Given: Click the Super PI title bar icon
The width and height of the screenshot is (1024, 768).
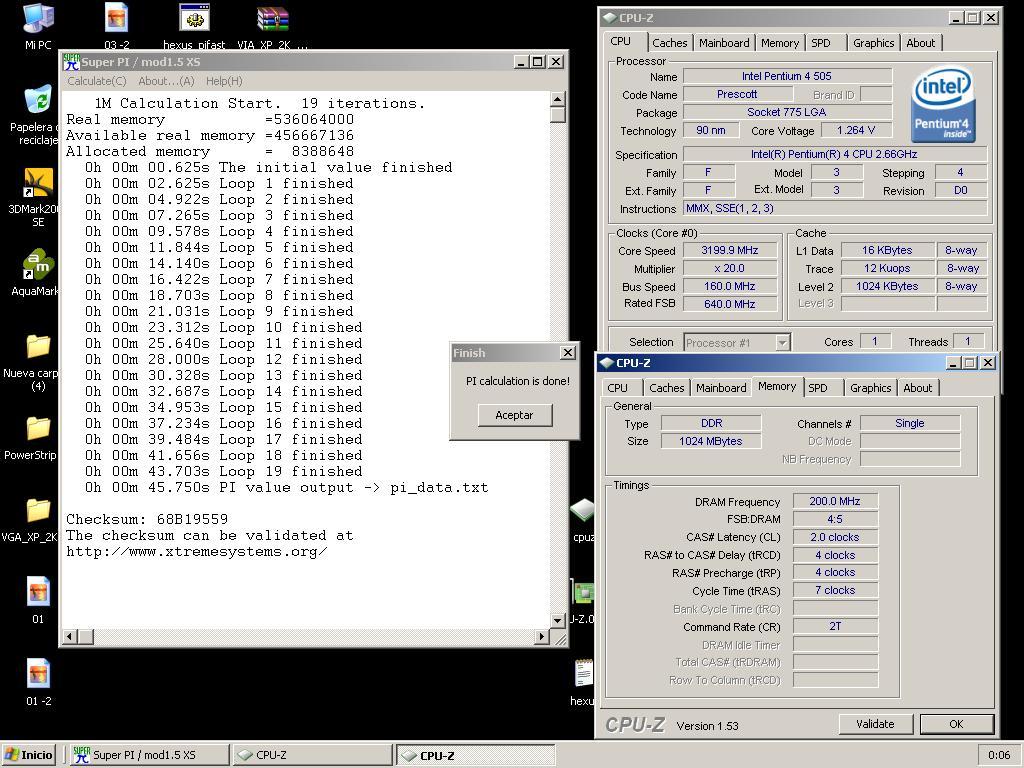Looking at the screenshot, I should 71,62.
